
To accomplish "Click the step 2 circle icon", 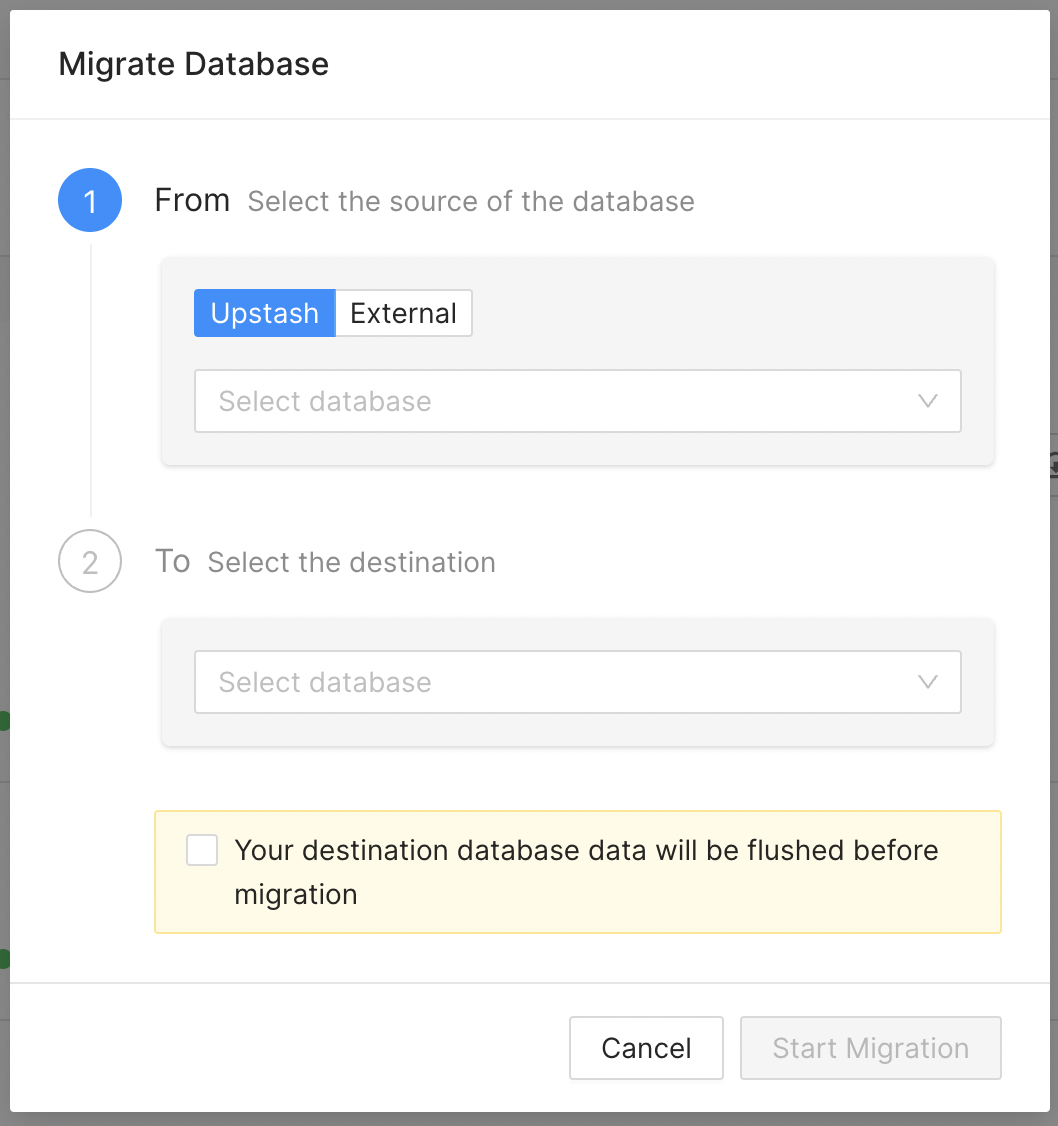I will [90, 562].
